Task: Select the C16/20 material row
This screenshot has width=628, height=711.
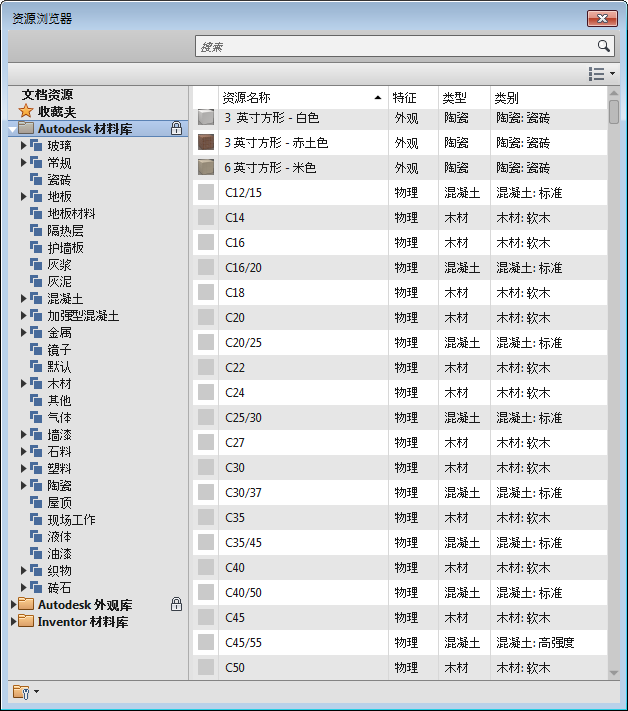Action: [400, 268]
